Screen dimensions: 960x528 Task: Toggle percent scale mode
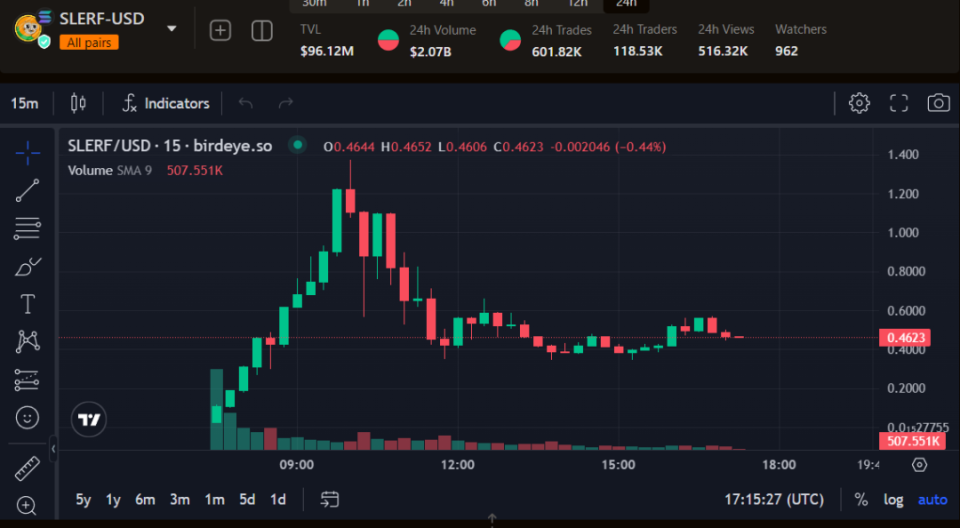(x=861, y=500)
